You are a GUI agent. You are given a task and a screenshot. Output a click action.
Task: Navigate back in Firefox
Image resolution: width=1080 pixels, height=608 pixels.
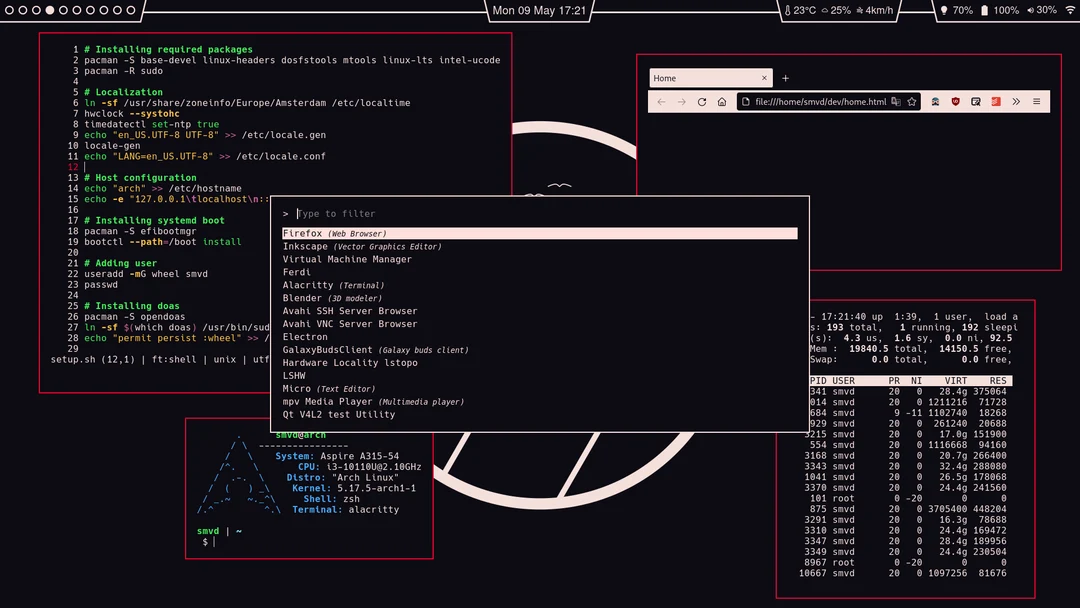pyautogui.click(x=661, y=101)
